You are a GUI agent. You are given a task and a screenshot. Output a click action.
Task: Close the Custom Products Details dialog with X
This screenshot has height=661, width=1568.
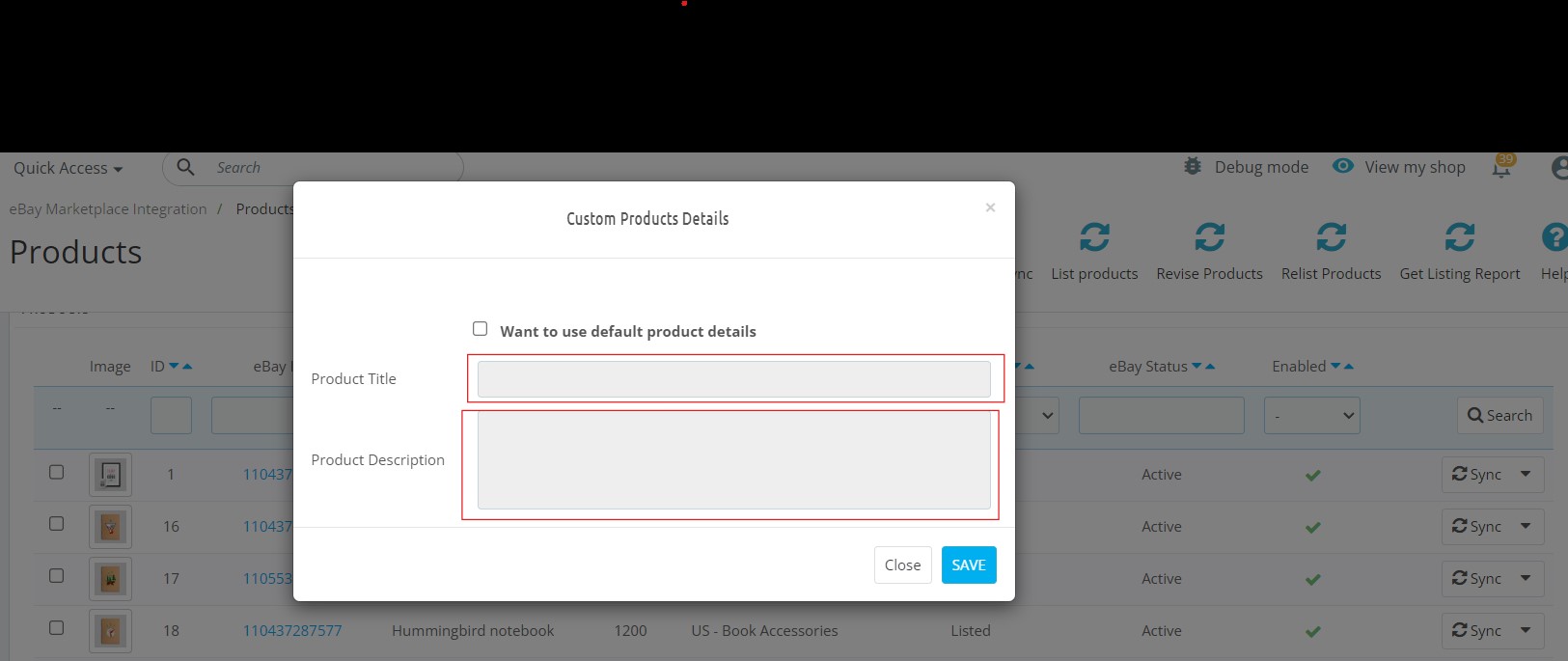coord(990,207)
